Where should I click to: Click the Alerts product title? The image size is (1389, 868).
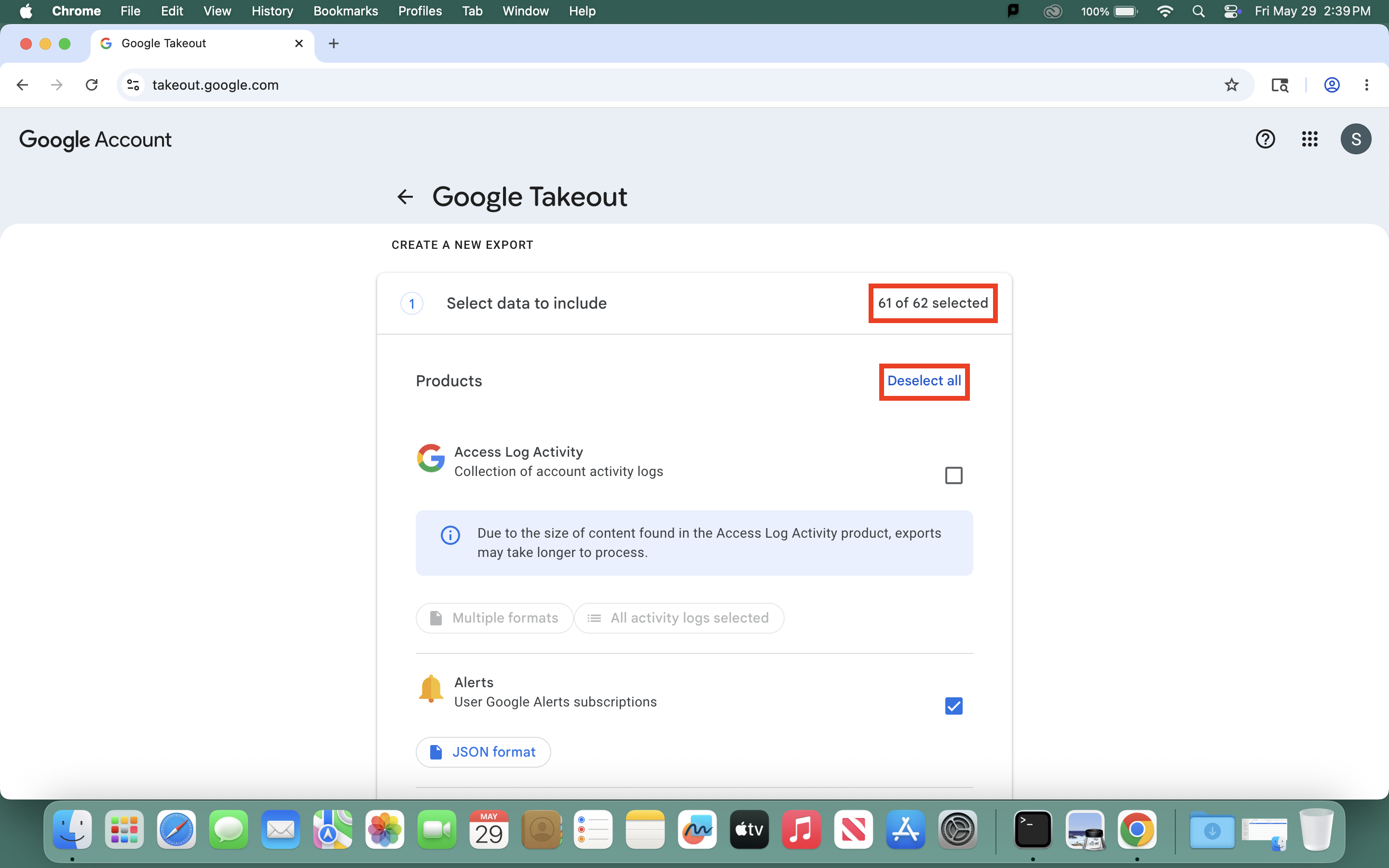pyautogui.click(x=474, y=682)
